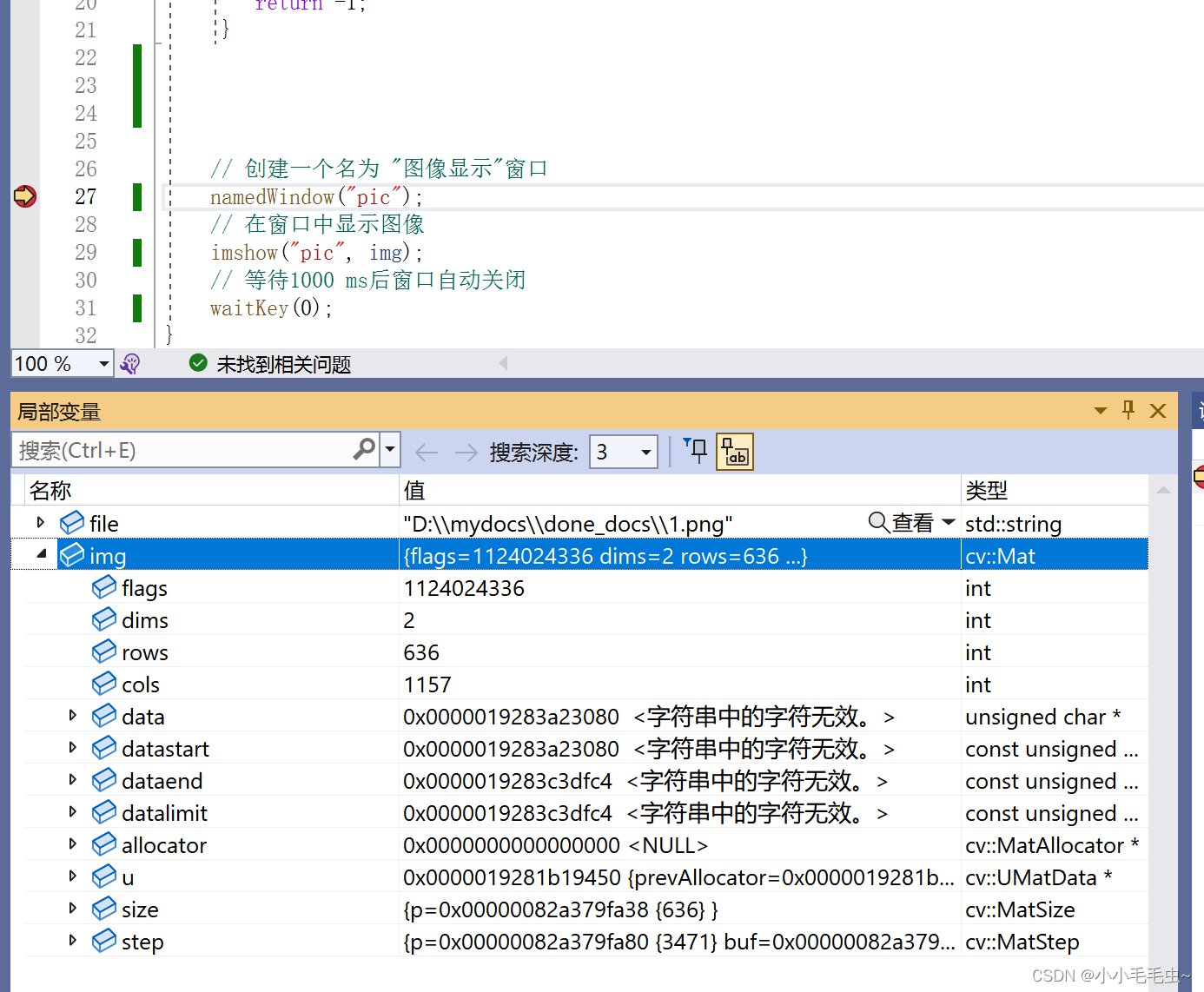Click the navigate backward arrow

tap(427, 452)
